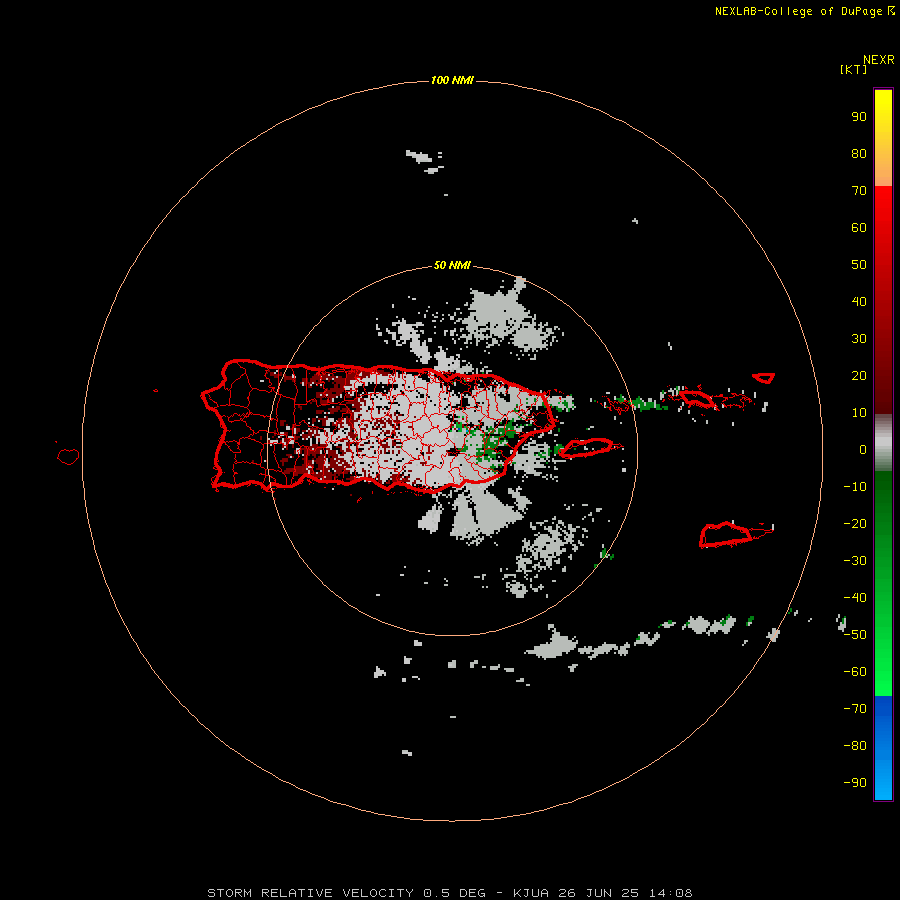Click the NEXR label at top right
Viewport: 900px width, 900px height.
tap(879, 60)
